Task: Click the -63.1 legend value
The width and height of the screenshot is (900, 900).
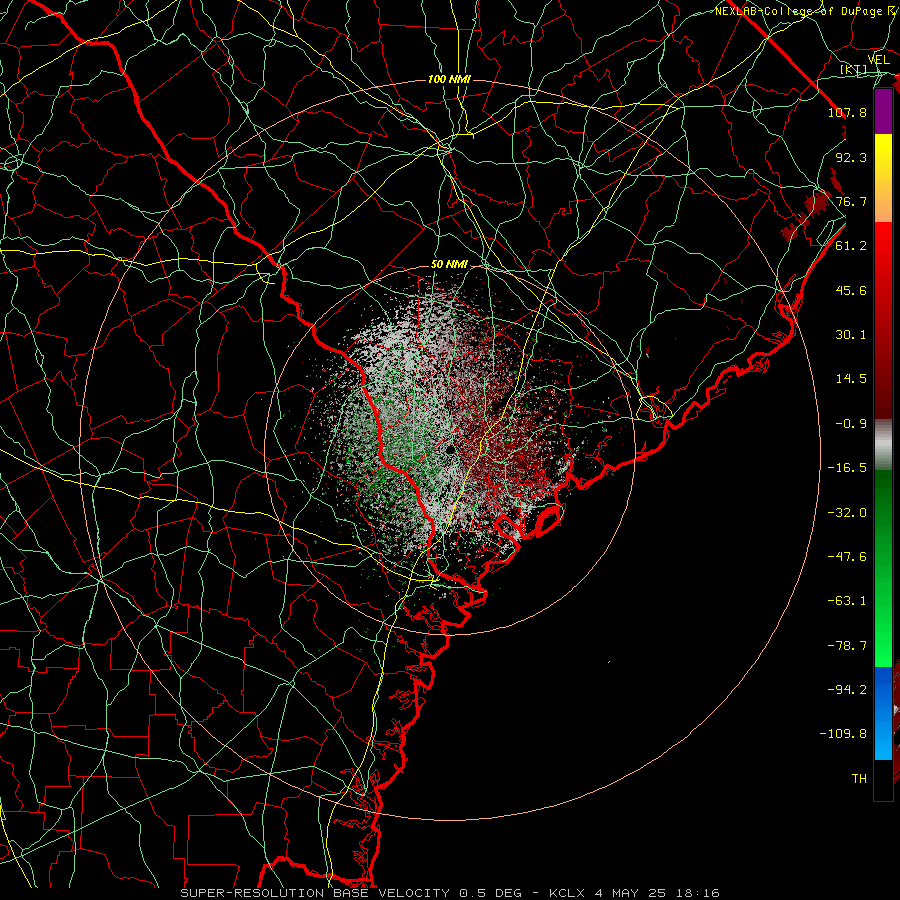Action: 847,601
